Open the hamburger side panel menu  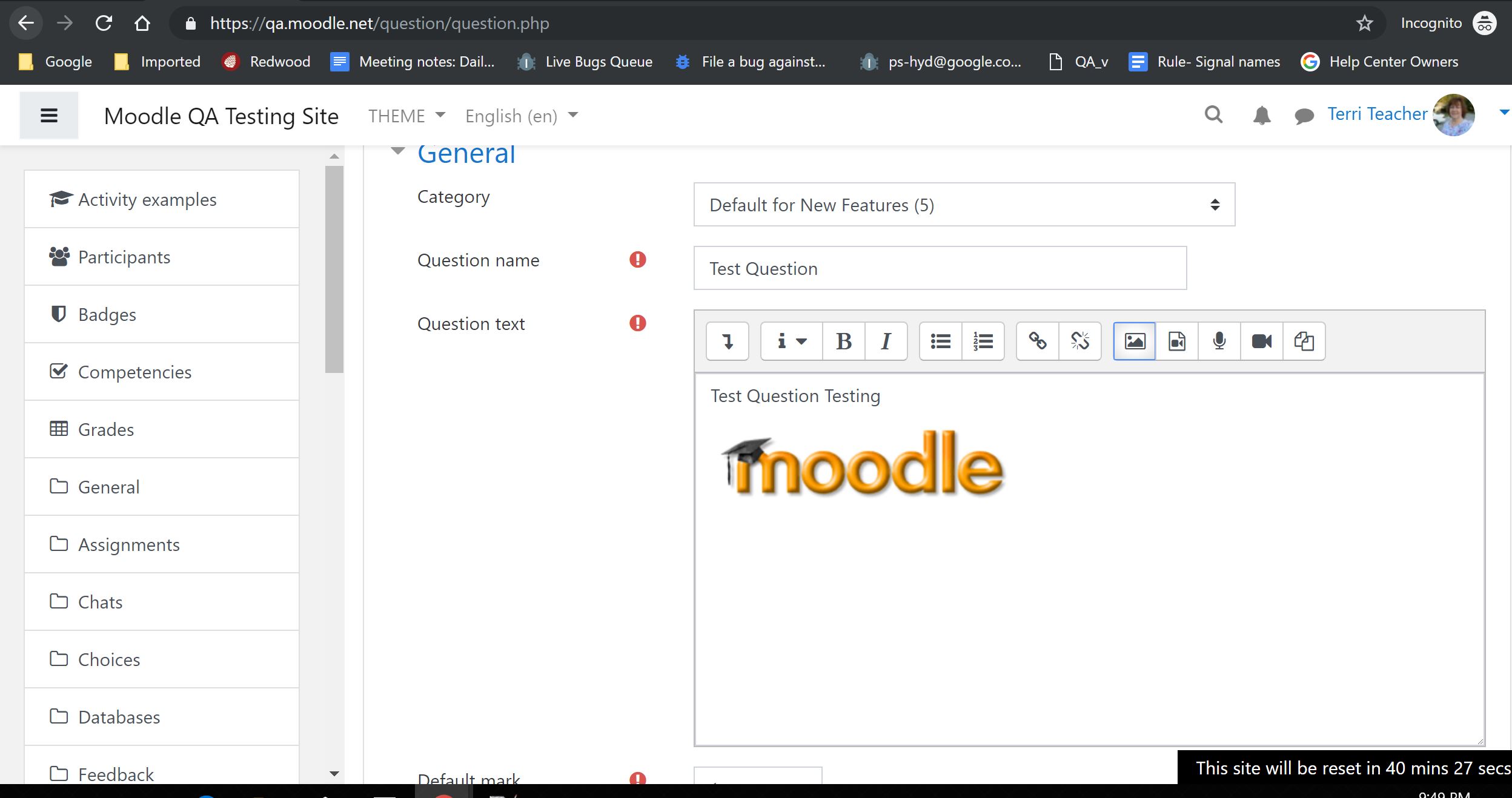(49, 115)
